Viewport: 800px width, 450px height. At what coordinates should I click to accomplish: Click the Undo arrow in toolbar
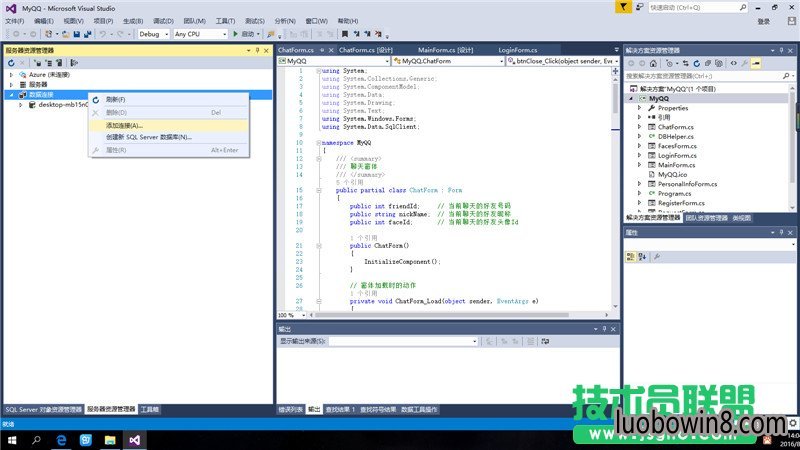coord(103,34)
